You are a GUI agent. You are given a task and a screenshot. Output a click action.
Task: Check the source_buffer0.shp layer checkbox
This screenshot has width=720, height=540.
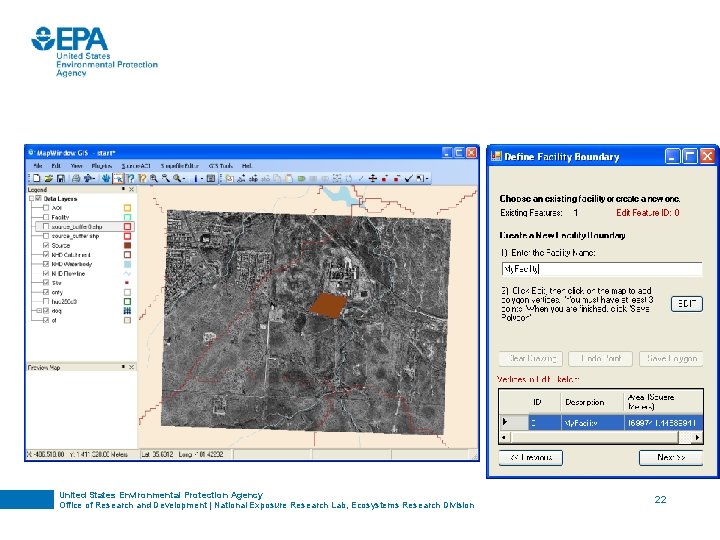pos(46,226)
